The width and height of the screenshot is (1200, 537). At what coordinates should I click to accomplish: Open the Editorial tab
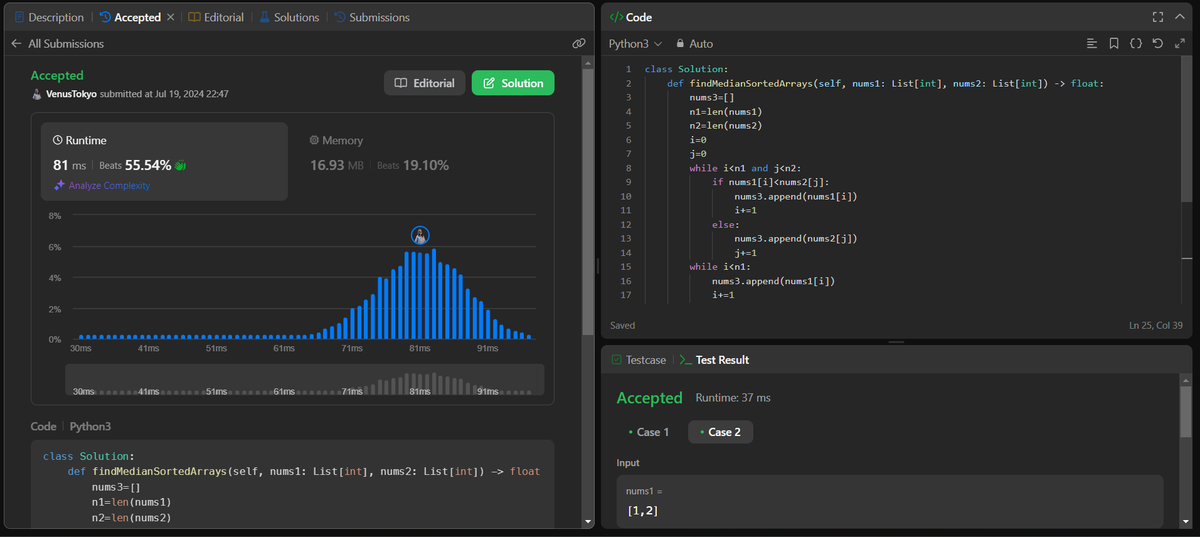(x=215, y=17)
